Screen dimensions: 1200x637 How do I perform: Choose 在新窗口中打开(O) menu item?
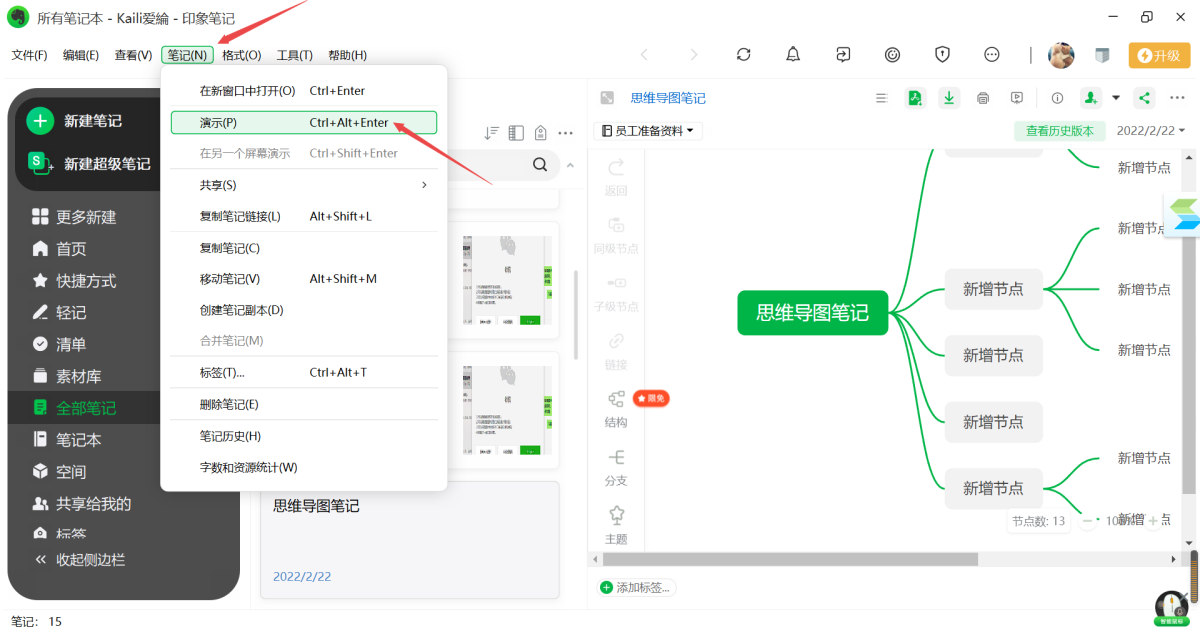(304, 91)
